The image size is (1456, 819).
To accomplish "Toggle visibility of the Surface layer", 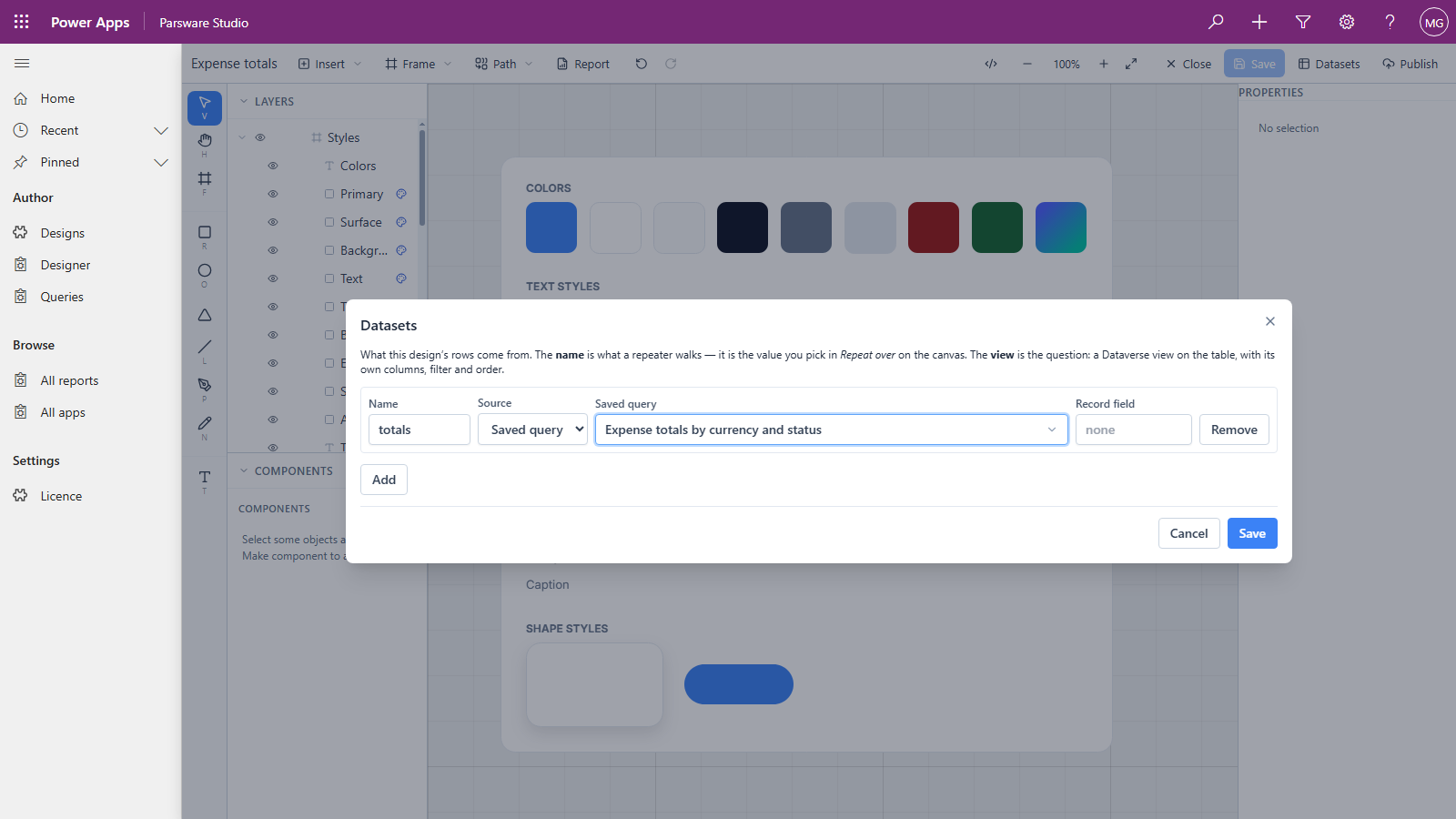I will (273, 223).
